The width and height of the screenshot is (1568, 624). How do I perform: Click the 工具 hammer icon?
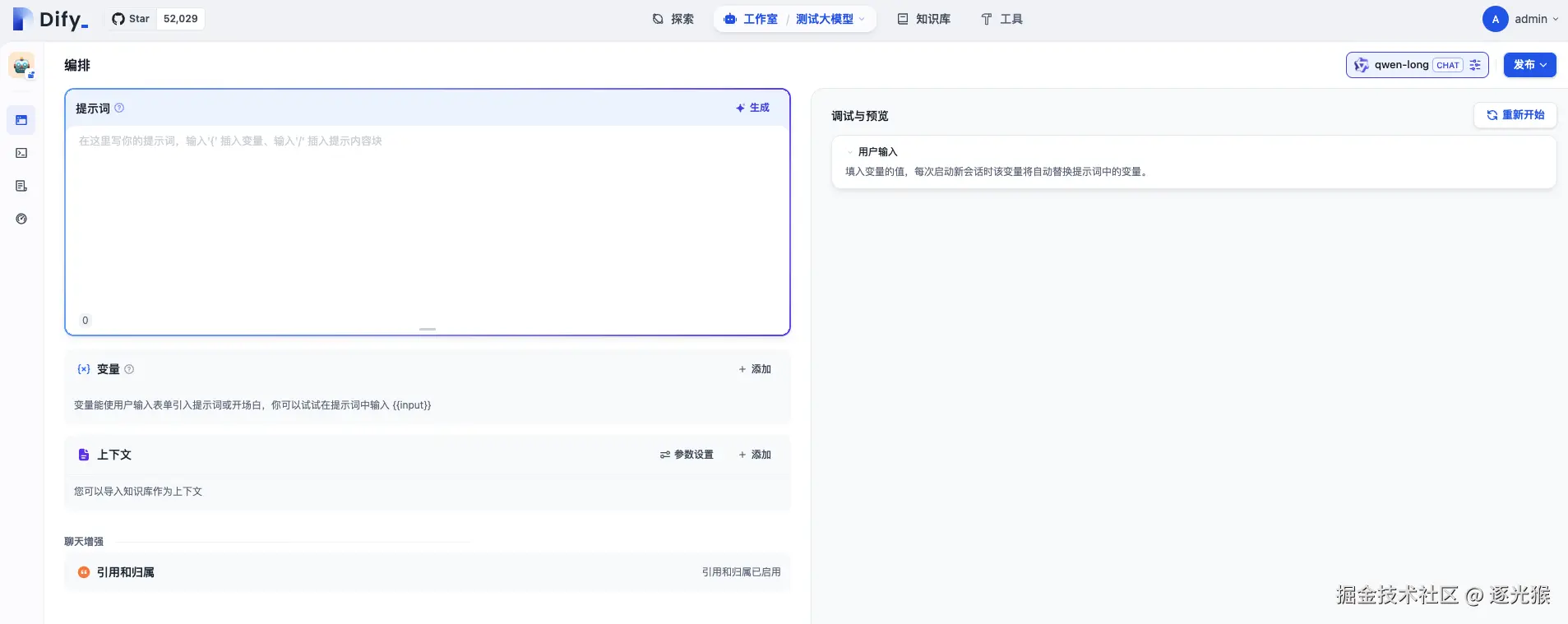point(987,19)
